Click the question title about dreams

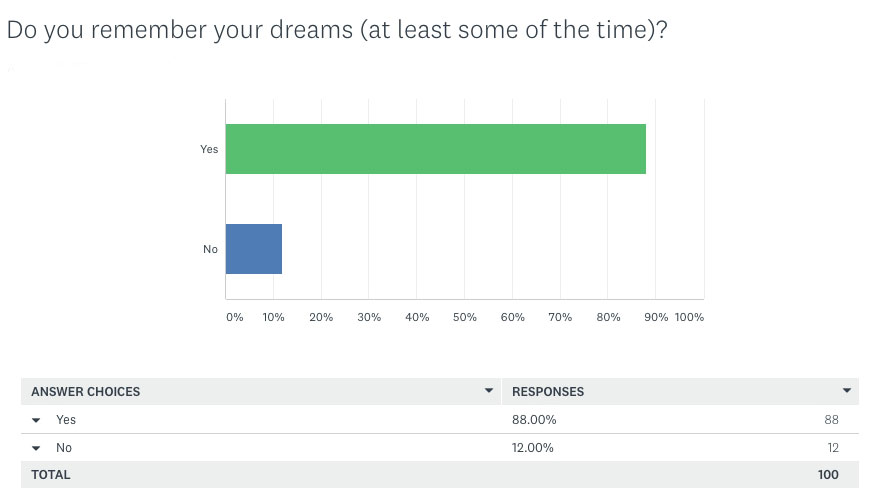click(337, 30)
